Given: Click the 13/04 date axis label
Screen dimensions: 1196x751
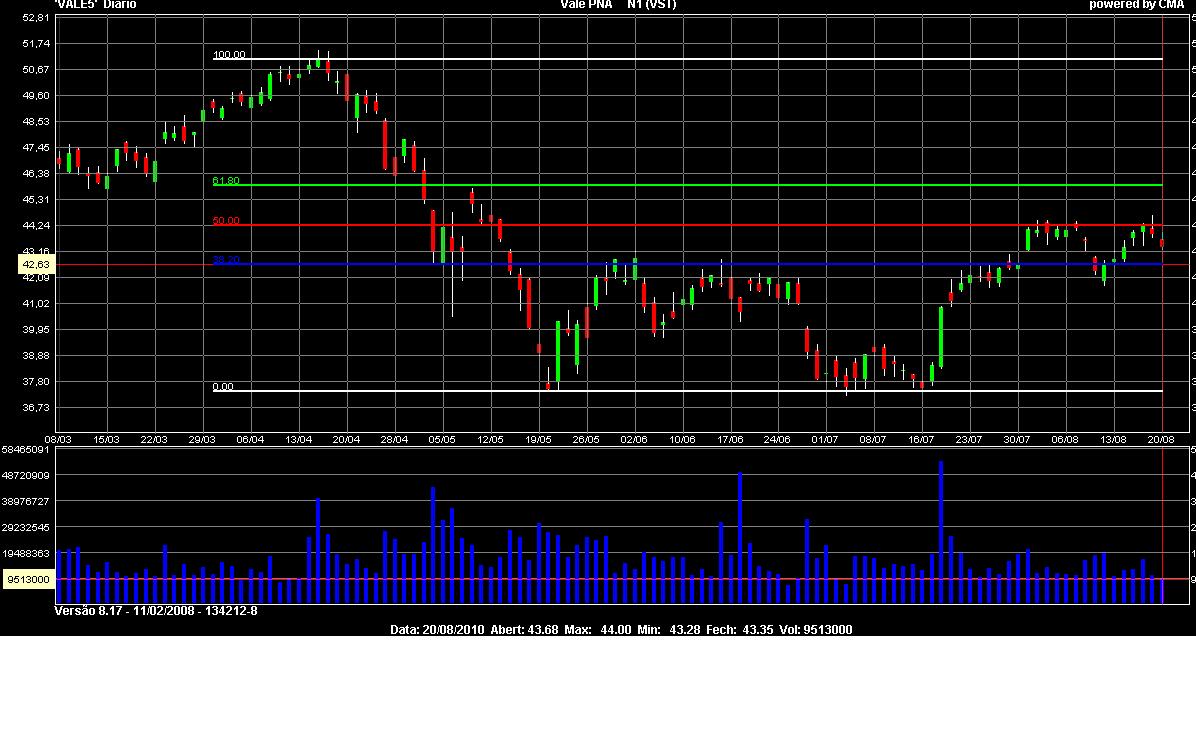Looking at the screenshot, I should tap(298, 439).
